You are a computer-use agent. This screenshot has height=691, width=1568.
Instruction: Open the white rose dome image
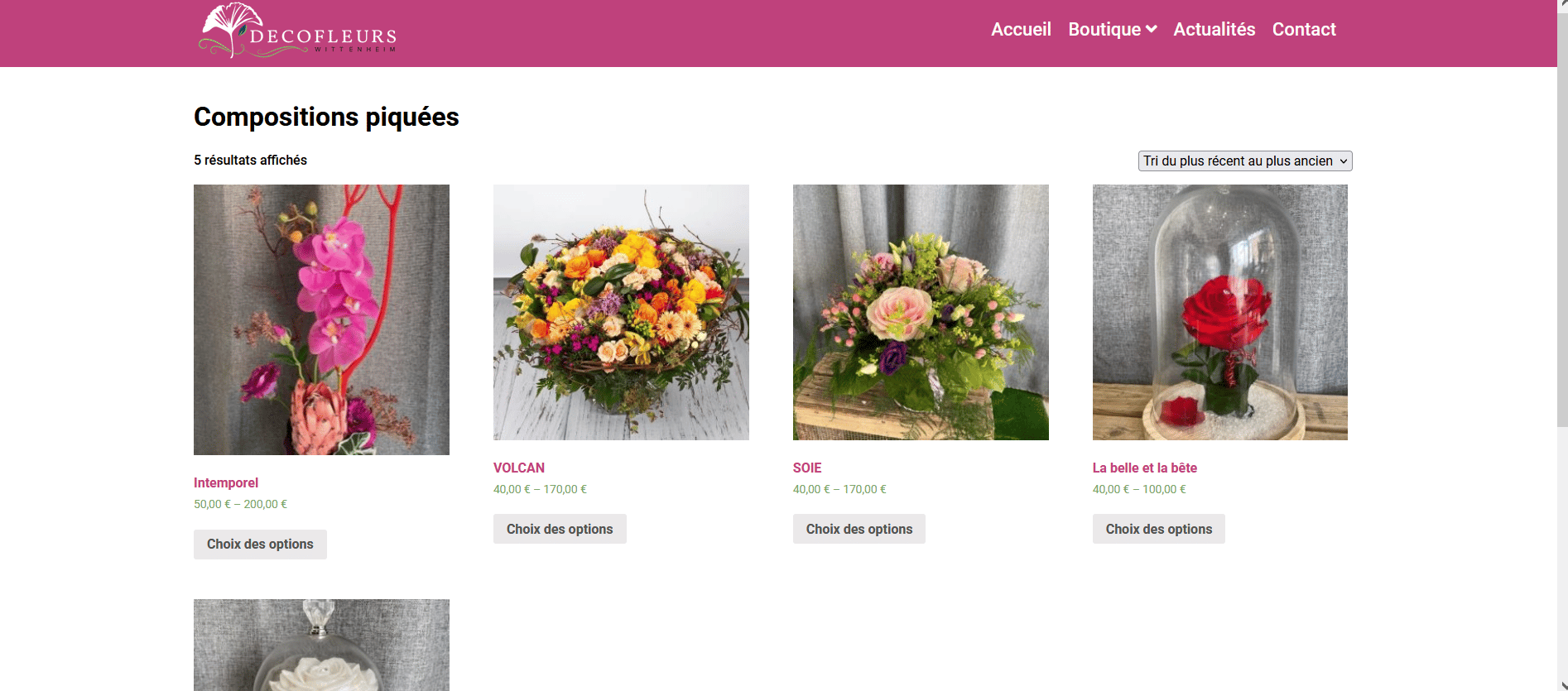[321, 645]
